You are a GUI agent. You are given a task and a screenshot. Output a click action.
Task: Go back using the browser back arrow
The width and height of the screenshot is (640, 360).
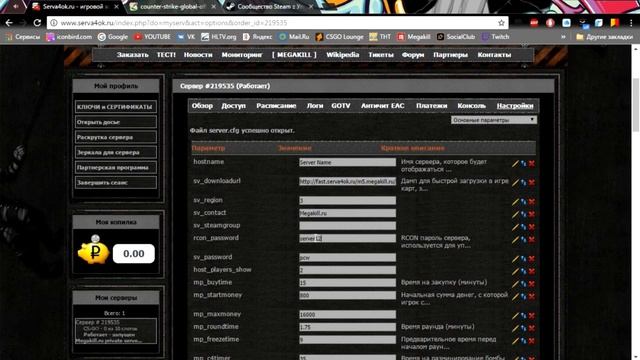click(9, 23)
